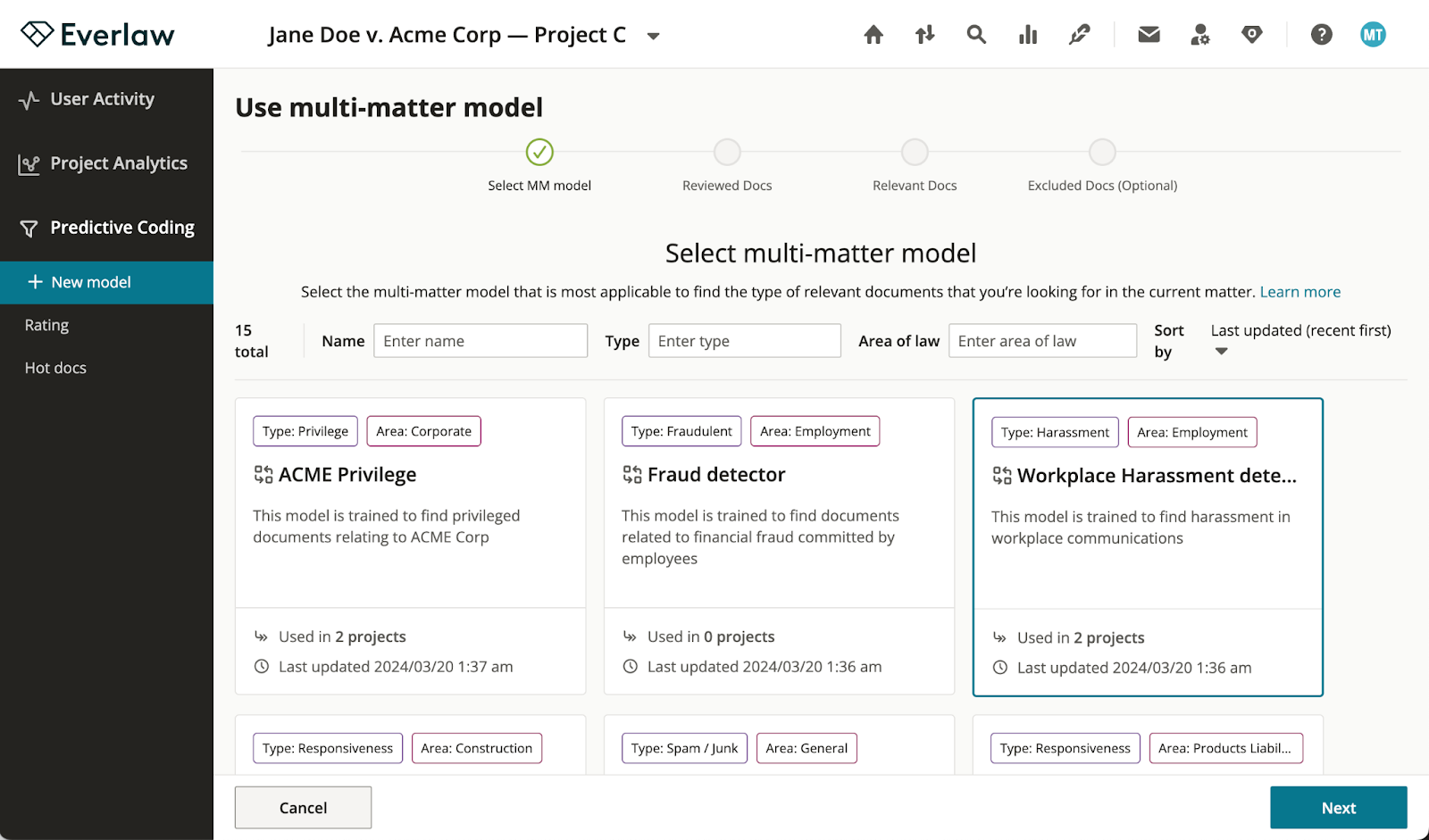Open the uploads and transfers arrows icon

[x=925, y=35]
